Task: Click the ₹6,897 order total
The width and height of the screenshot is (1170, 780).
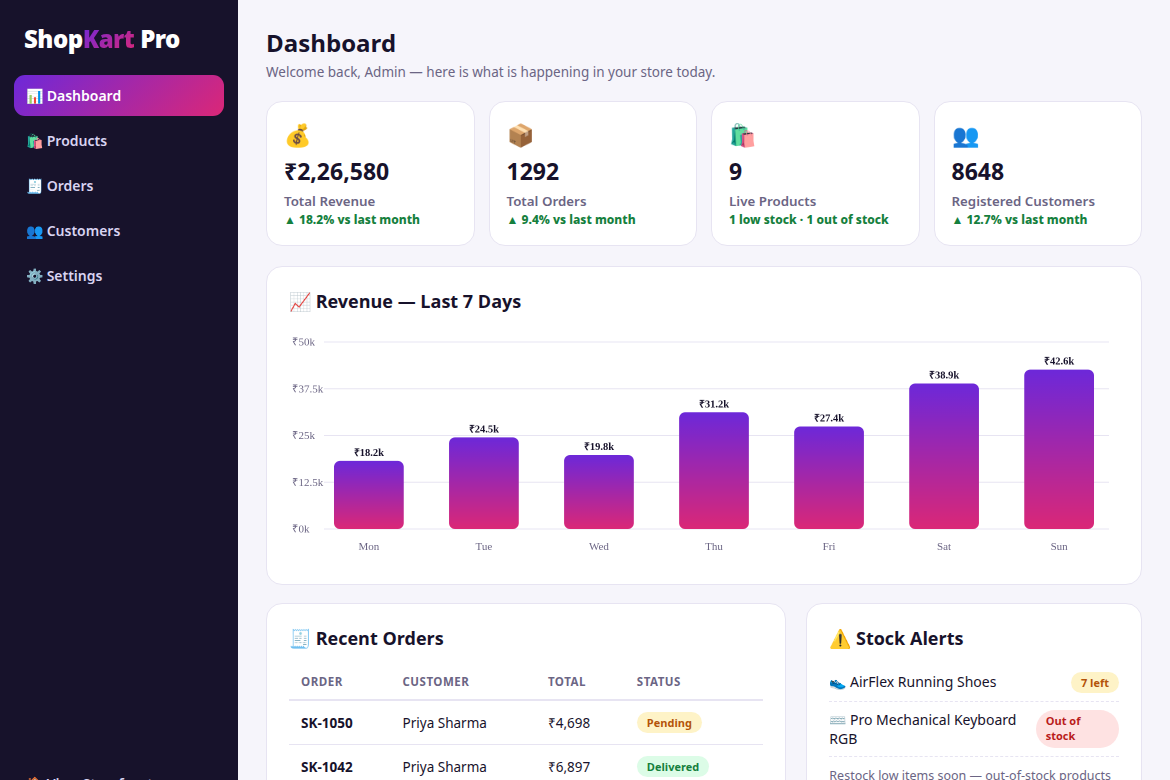Action: coord(569,767)
